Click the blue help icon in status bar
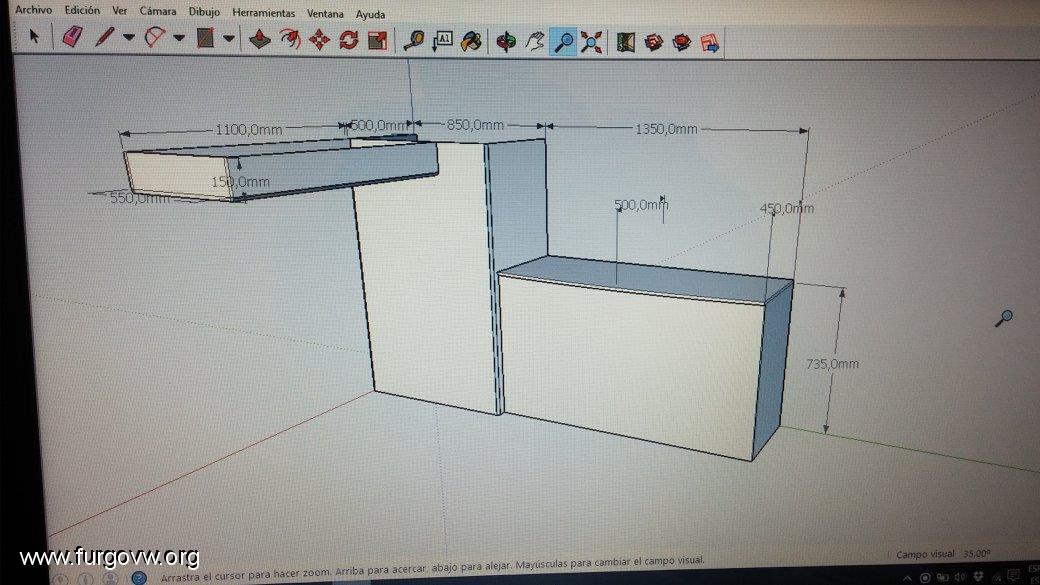This screenshot has width=1040, height=585. (139, 578)
